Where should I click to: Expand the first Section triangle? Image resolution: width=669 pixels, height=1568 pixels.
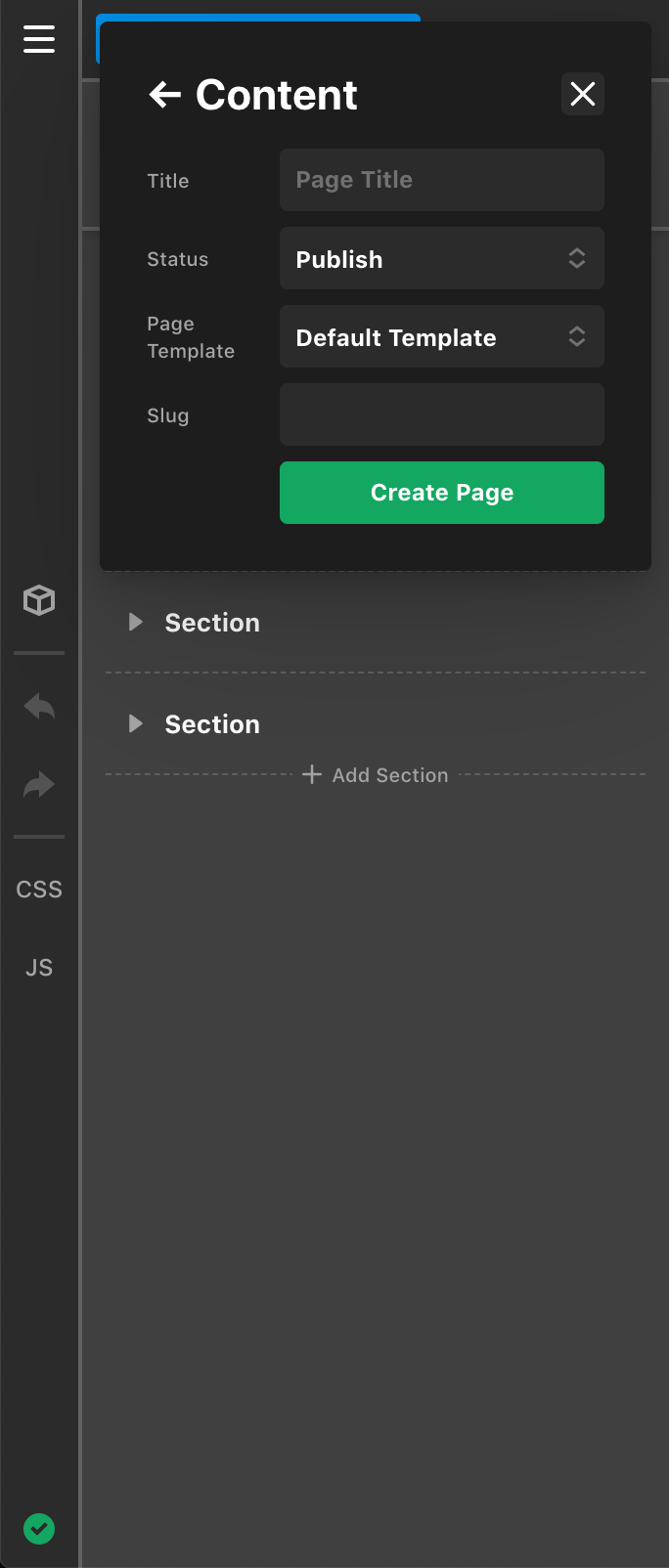click(136, 623)
